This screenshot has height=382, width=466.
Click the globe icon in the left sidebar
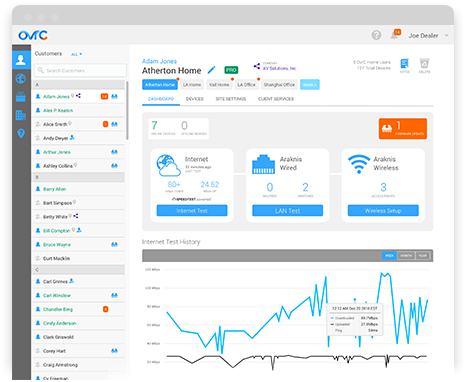(21, 79)
